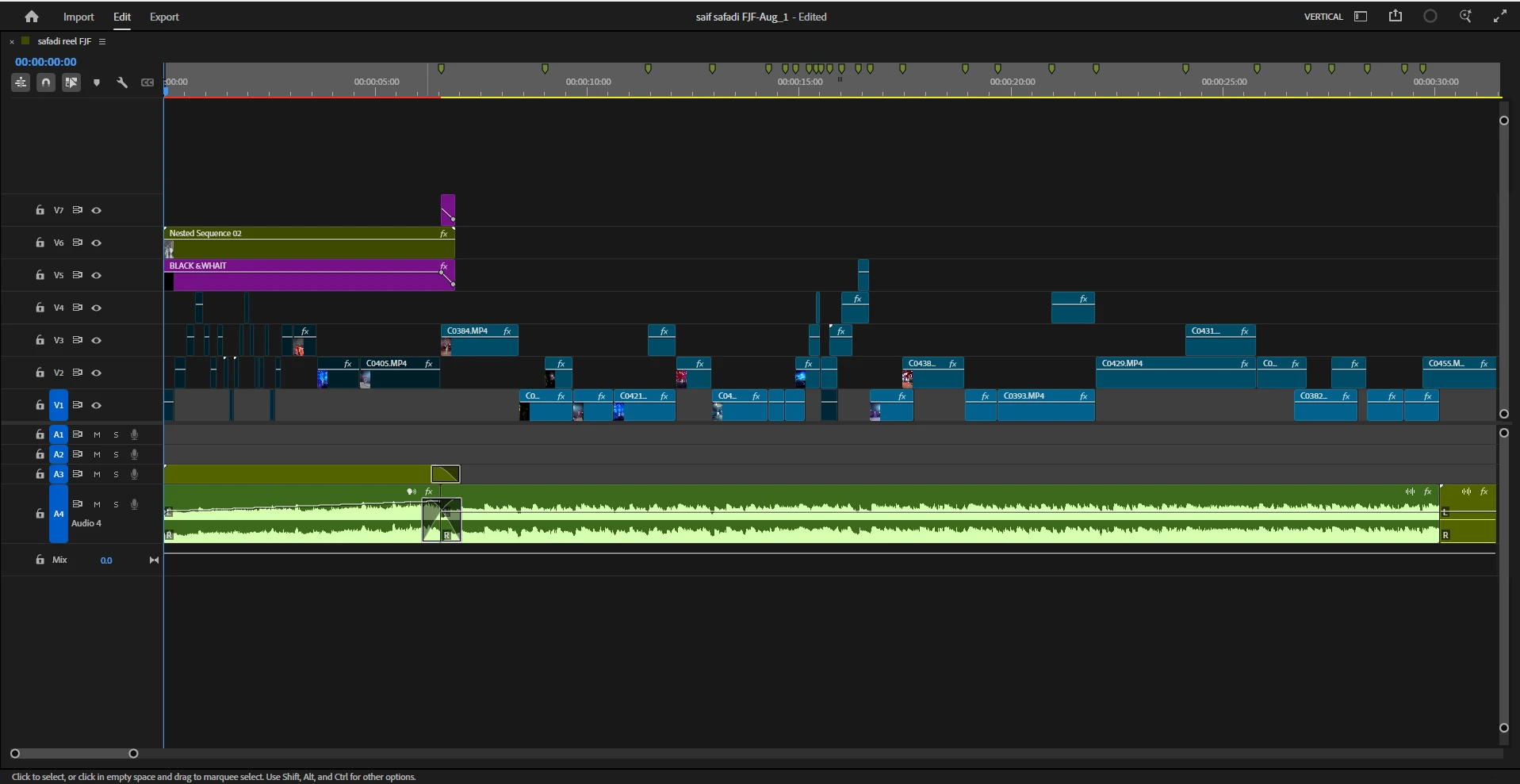This screenshot has width=1520, height=784.
Task: Toggle Linked Selection button
Action: [x=71, y=82]
